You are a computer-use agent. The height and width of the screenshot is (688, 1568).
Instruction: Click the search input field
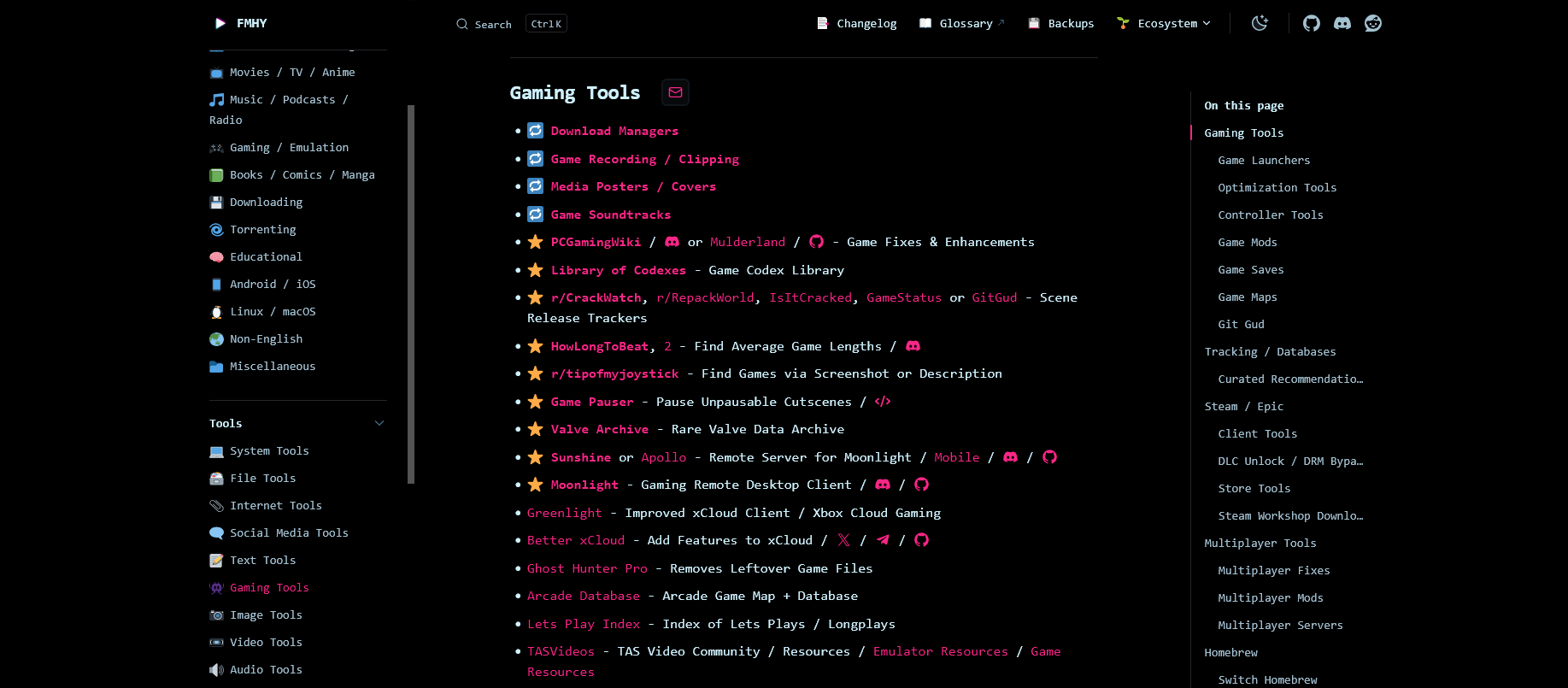pos(511,24)
